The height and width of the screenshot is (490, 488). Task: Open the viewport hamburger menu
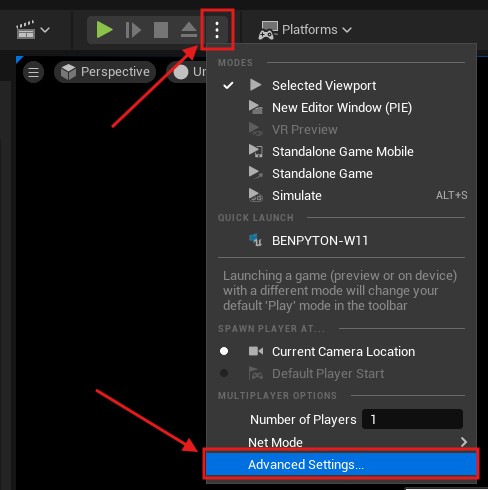(x=33, y=72)
